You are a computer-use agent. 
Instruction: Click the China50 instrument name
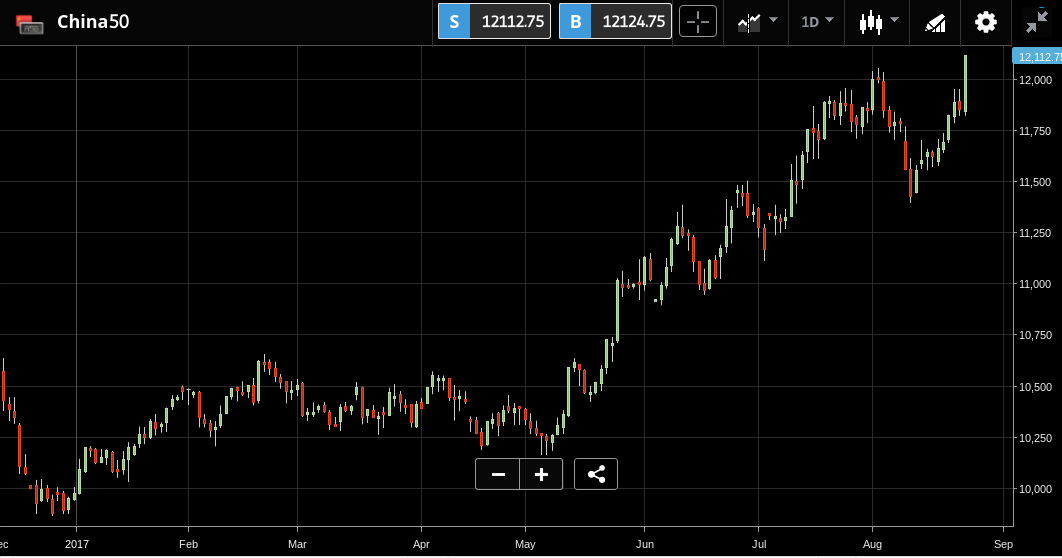93,22
